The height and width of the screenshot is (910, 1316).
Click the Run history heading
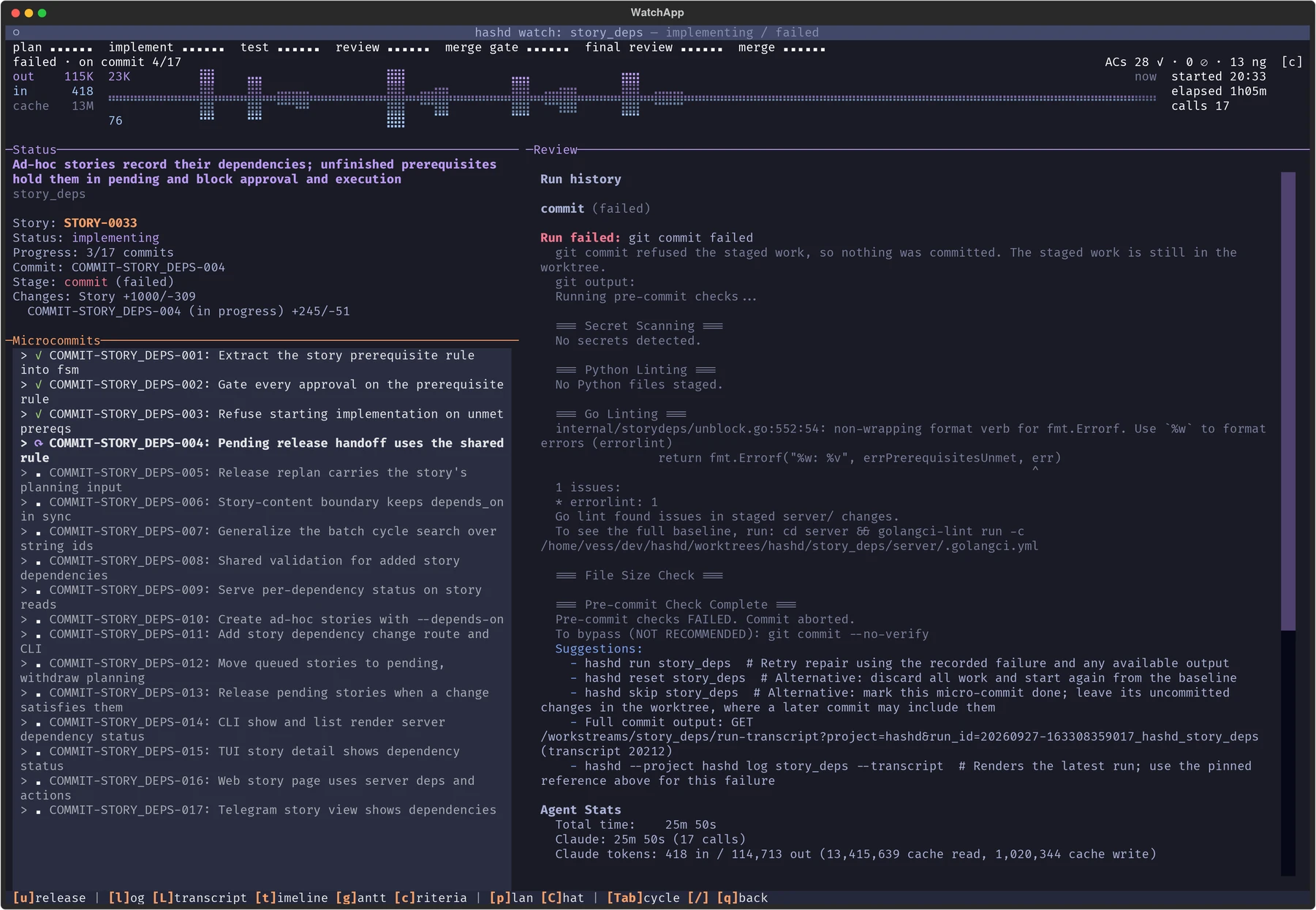(581, 179)
